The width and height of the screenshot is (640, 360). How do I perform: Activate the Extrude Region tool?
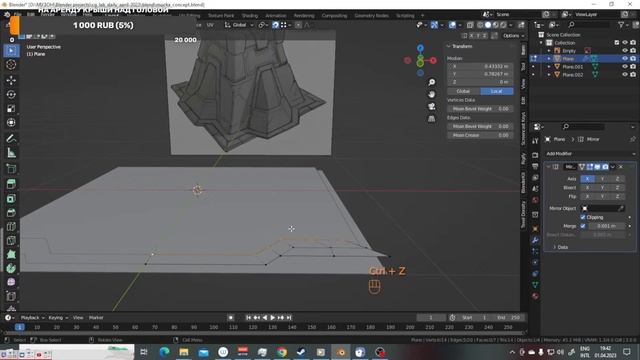click(x=11, y=184)
